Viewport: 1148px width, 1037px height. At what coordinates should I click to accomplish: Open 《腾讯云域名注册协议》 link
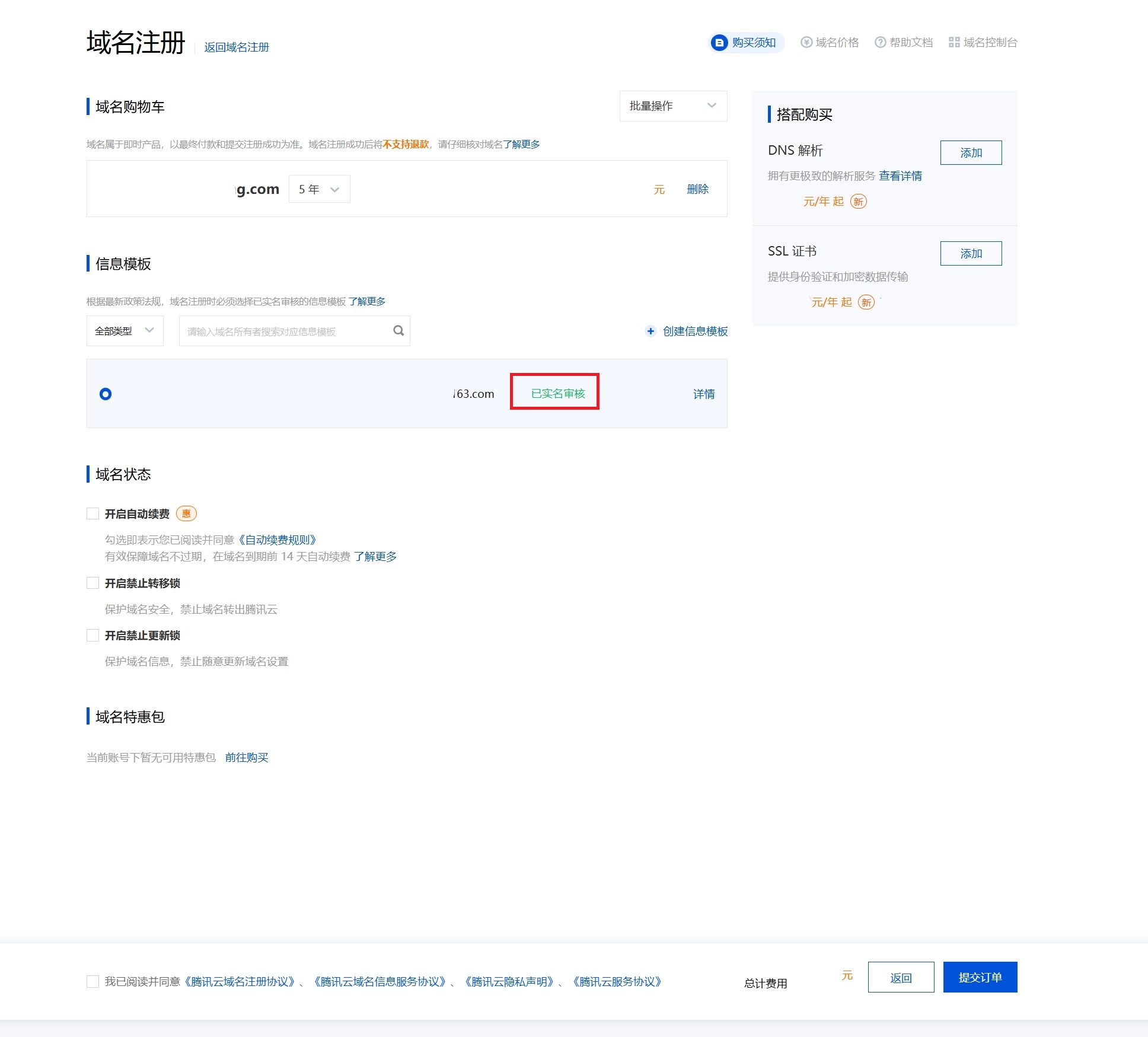point(240,981)
